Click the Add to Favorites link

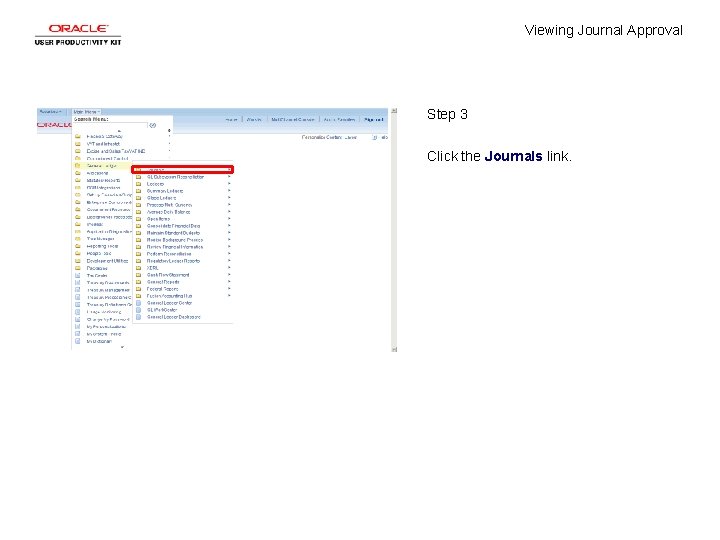pyautogui.click(x=339, y=120)
